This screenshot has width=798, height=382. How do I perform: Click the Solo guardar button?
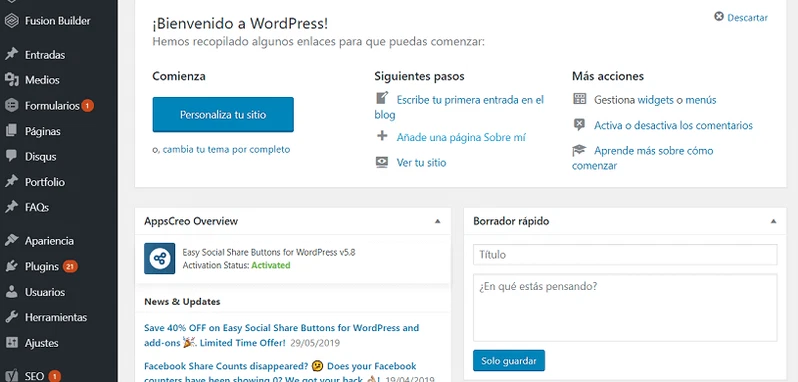[x=508, y=361]
